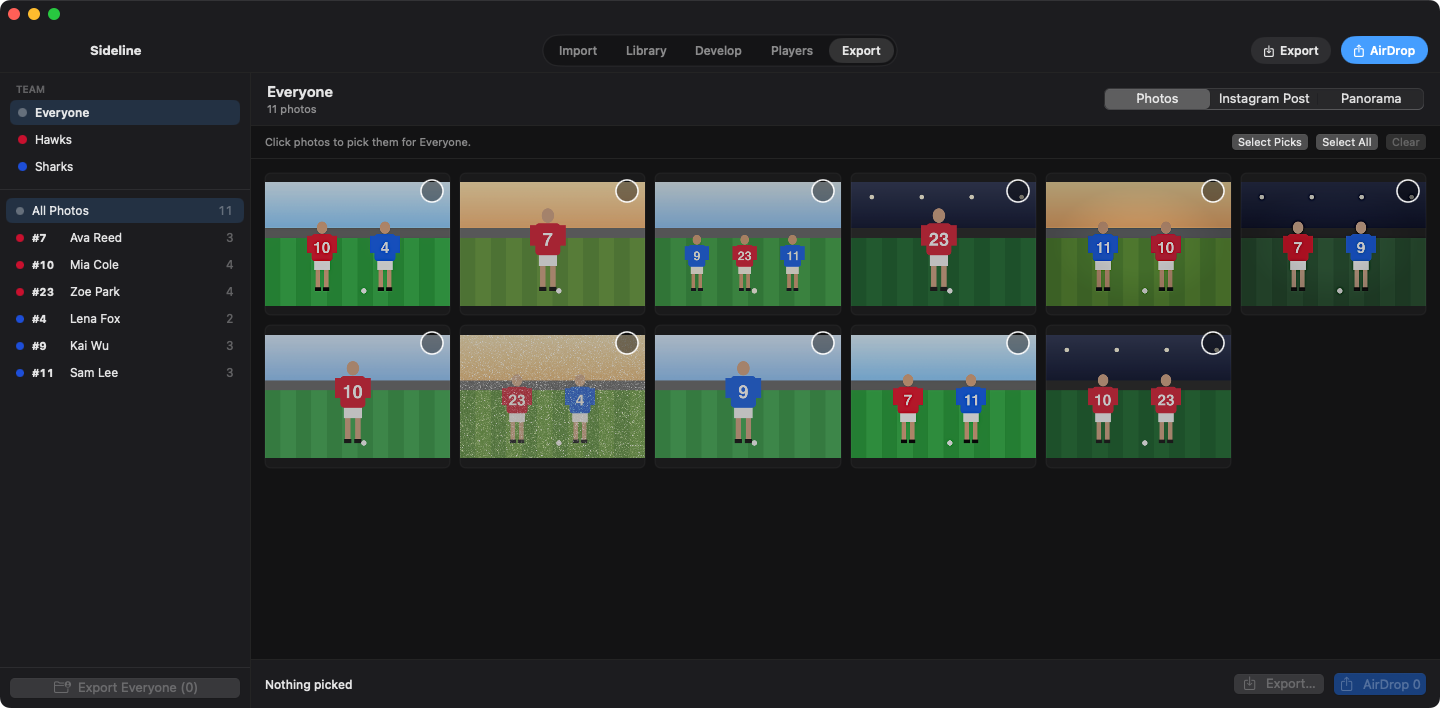Click the Select All button
1440x708 pixels.
[x=1347, y=142]
